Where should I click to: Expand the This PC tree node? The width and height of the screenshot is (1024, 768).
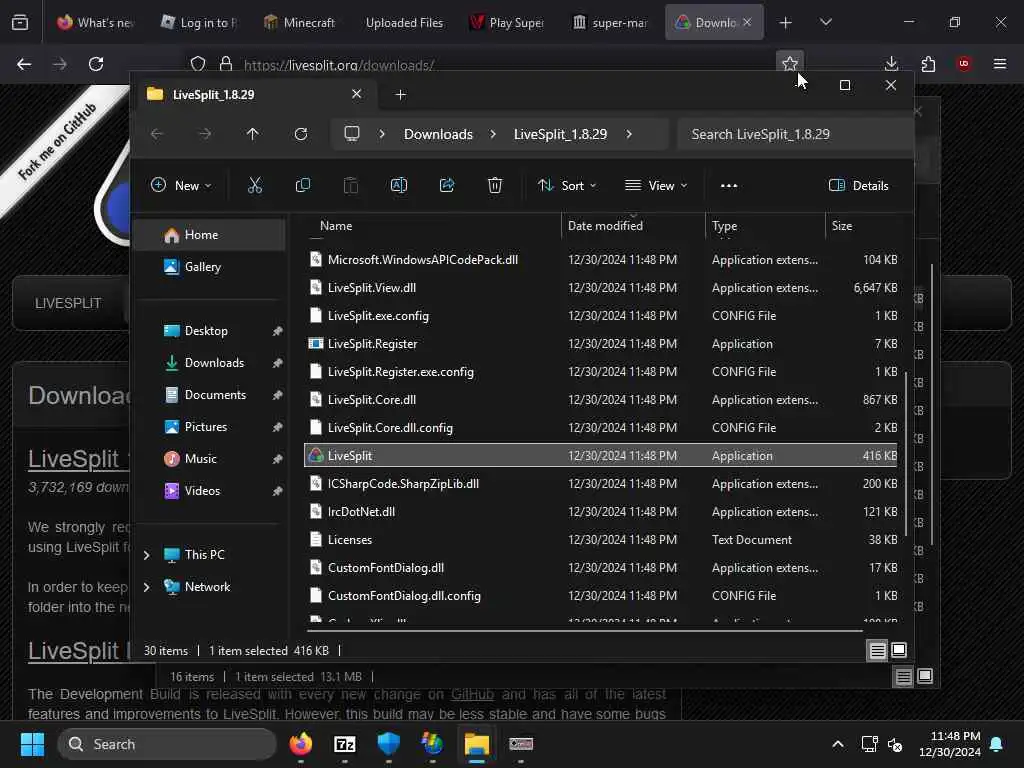pos(147,555)
